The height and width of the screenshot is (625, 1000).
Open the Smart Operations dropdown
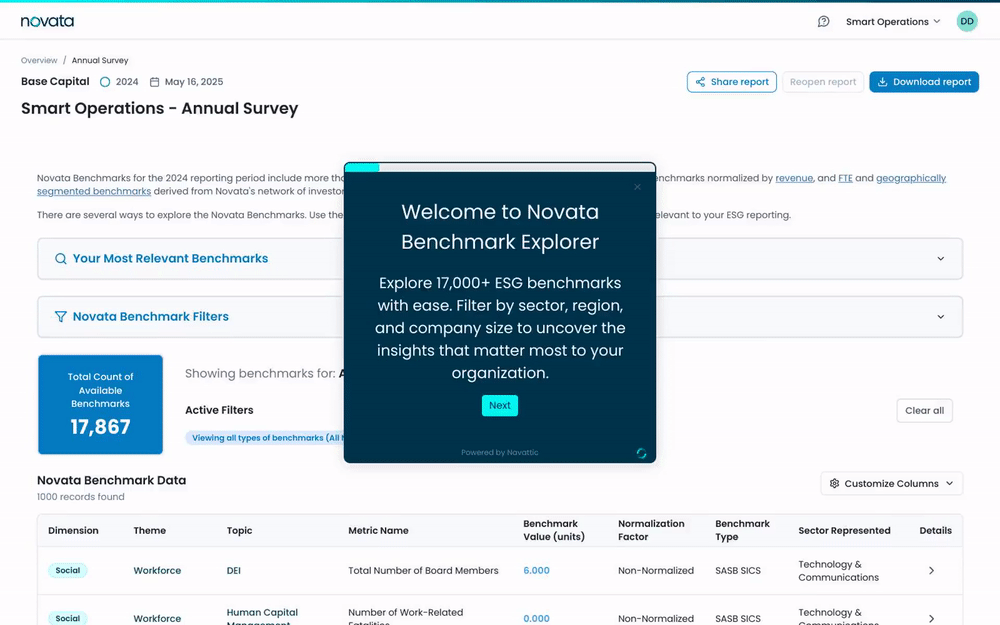pos(893,22)
